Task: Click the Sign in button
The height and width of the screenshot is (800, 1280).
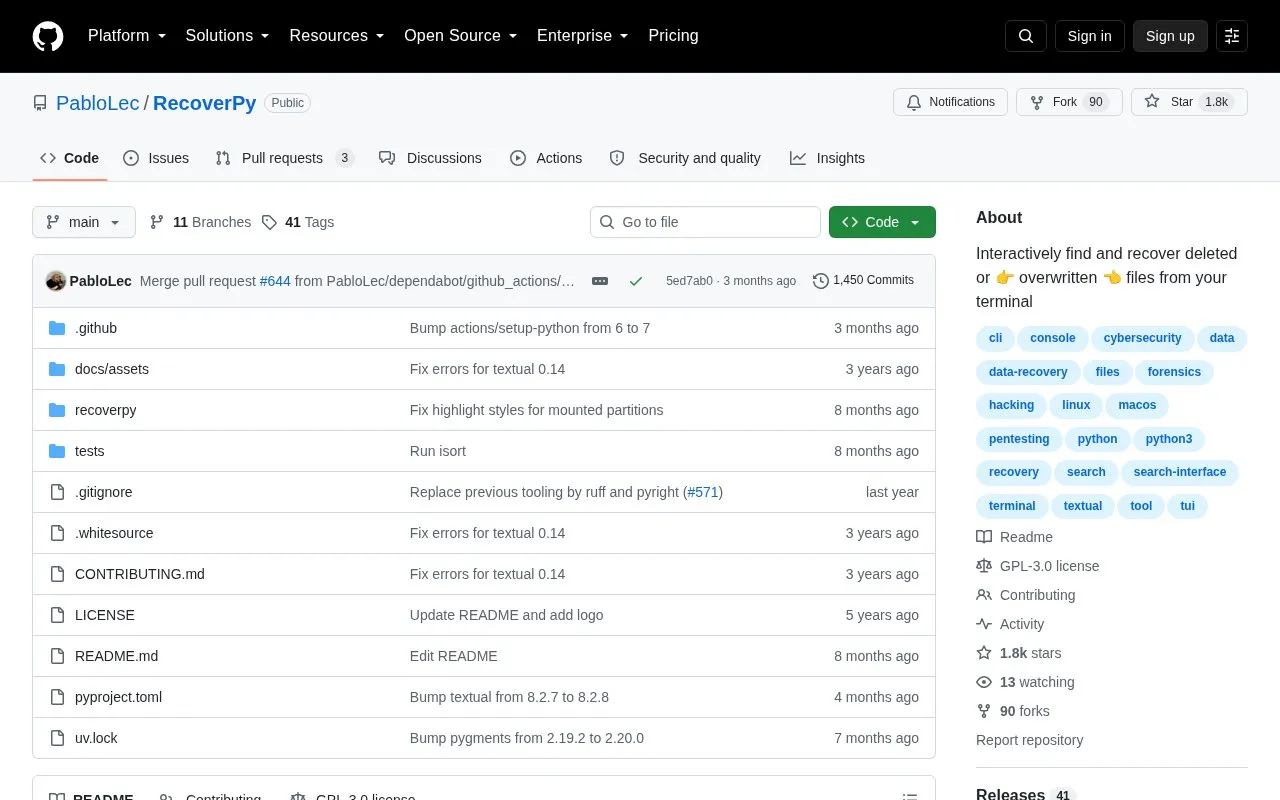Action: [1089, 36]
